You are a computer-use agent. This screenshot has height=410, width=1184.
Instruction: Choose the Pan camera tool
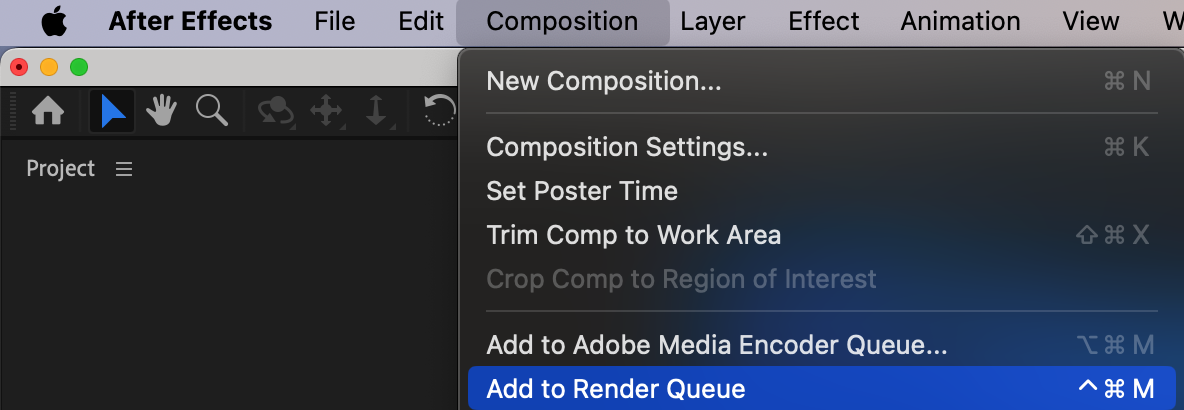[x=327, y=111]
